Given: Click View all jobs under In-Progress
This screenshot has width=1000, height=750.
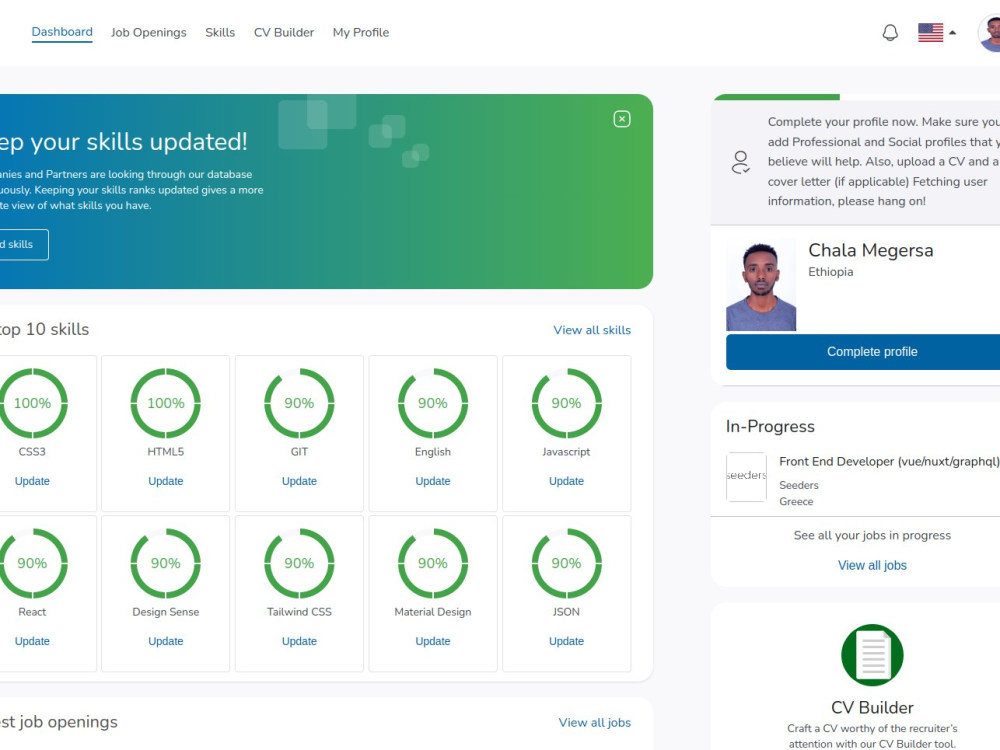Looking at the screenshot, I should [x=872, y=565].
